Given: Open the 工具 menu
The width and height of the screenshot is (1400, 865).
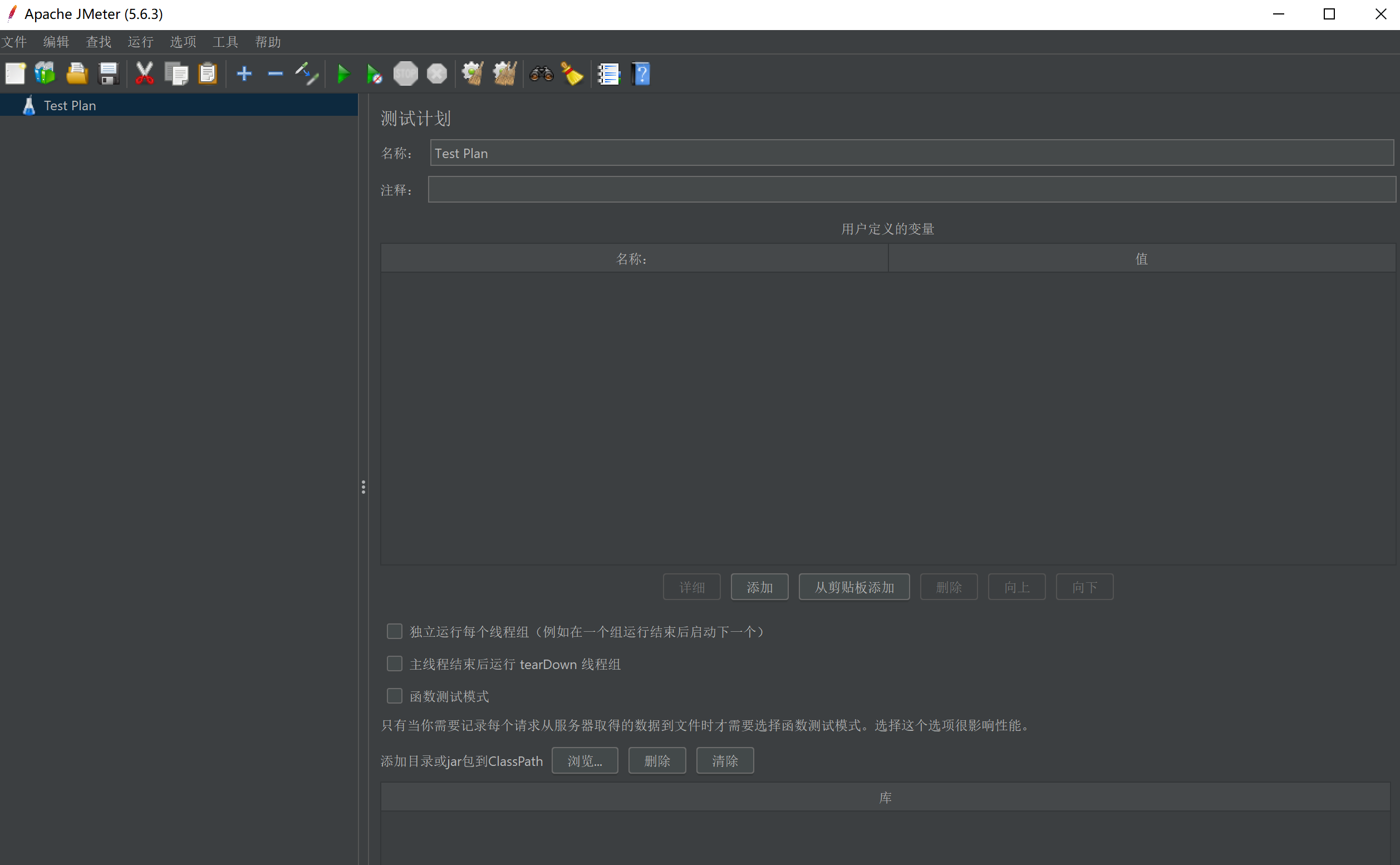Looking at the screenshot, I should [225, 42].
